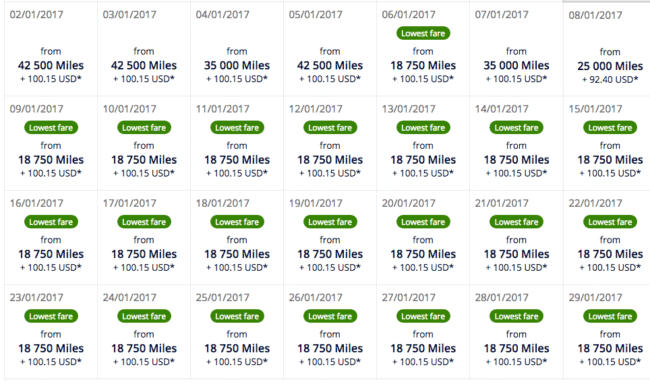Image resolution: width=650 pixels, height=384 pixels.
Task: Click Lowest fare badge for 09/01/2017
Action: pos(51,128)
